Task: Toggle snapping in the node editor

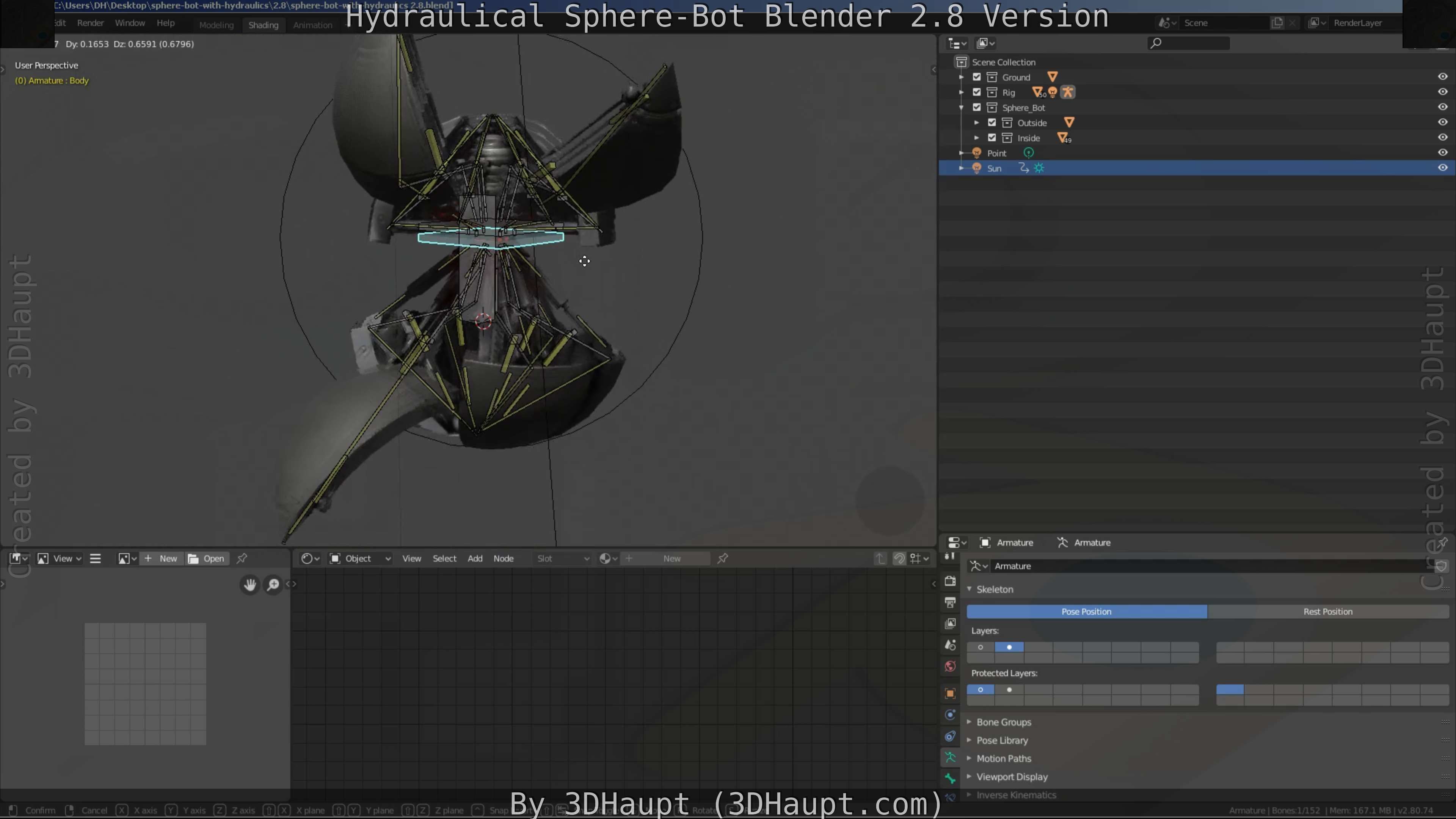Action: click(899, 559)
